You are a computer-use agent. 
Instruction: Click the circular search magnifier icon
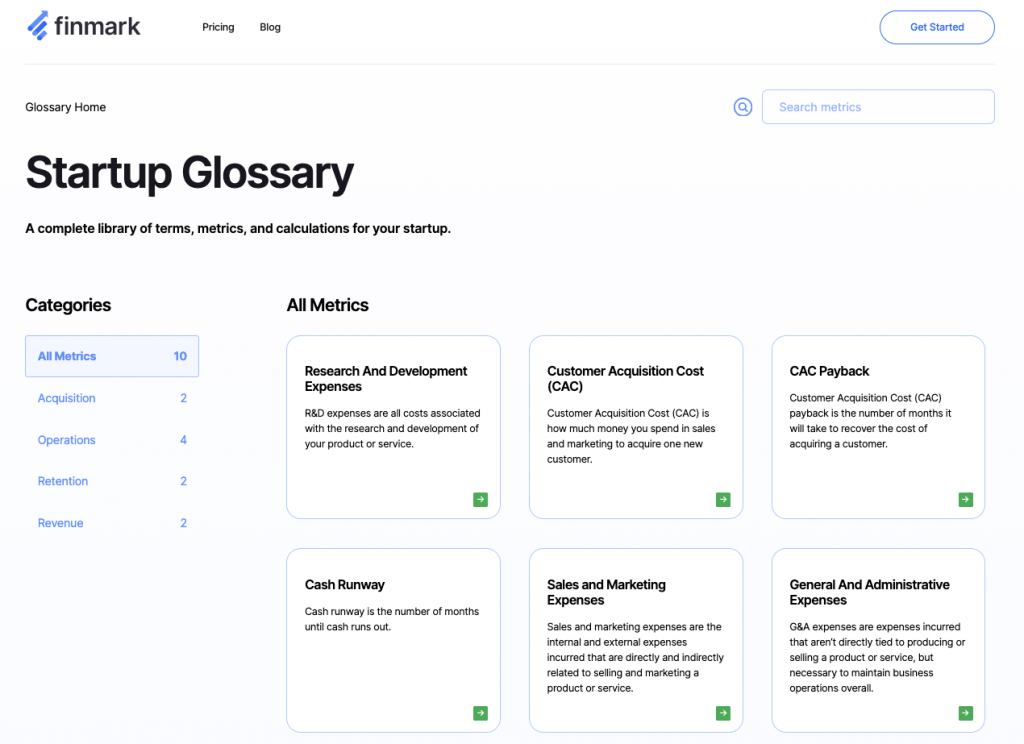pos(742,106)
